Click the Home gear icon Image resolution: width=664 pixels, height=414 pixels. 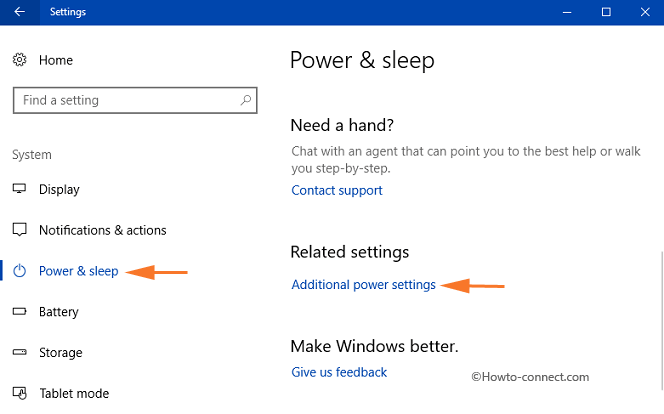tap(20, 60)
